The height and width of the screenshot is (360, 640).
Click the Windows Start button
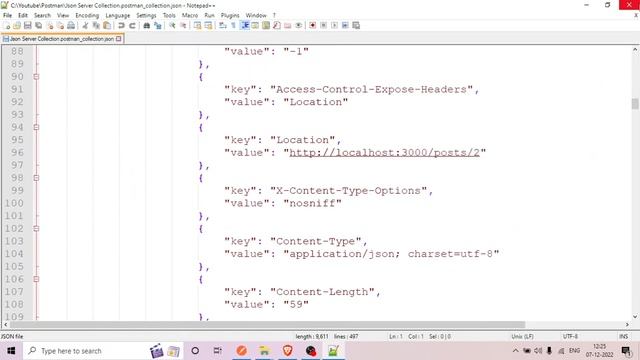coord(11,351)
